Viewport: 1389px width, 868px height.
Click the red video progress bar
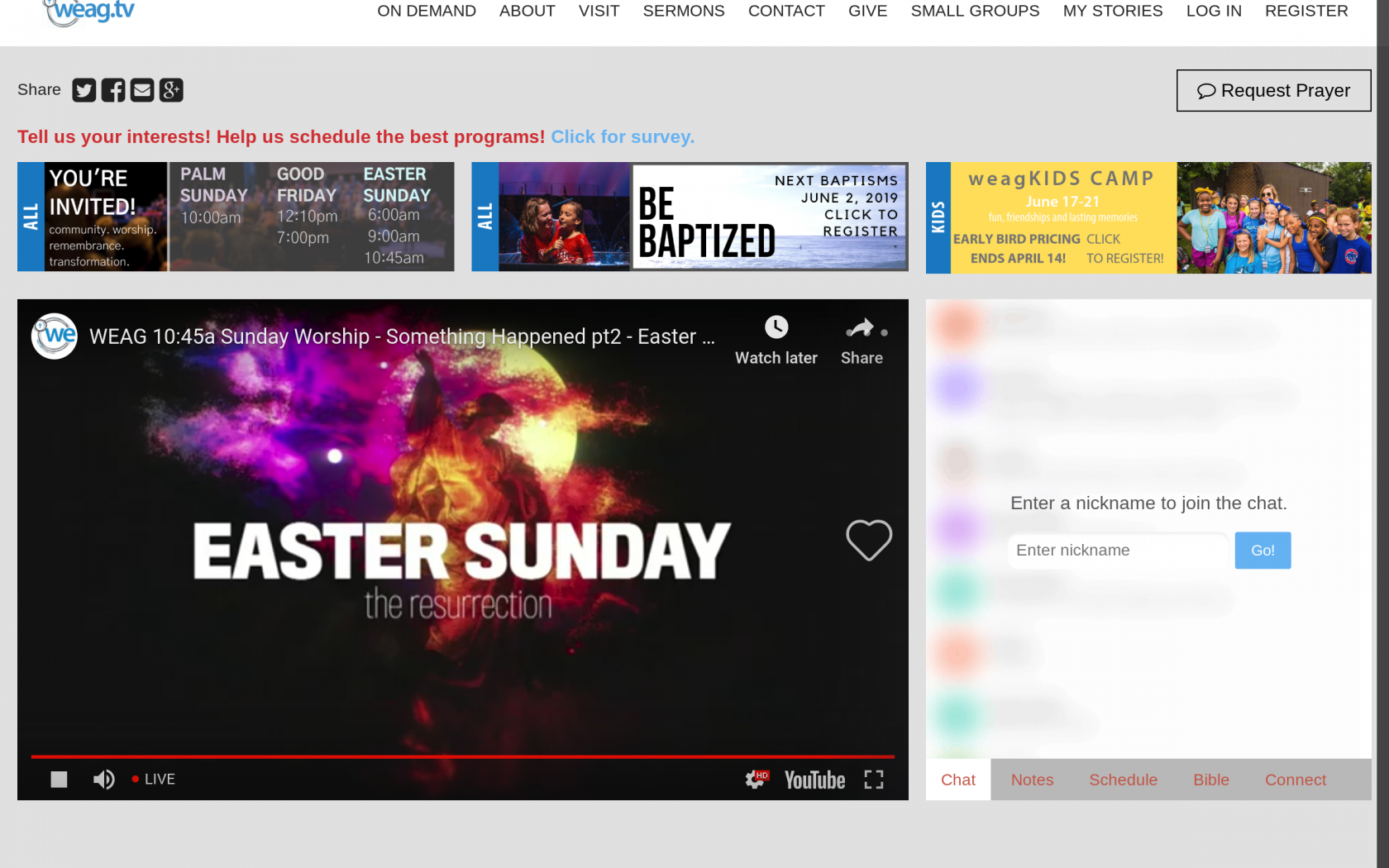point(463,756)
